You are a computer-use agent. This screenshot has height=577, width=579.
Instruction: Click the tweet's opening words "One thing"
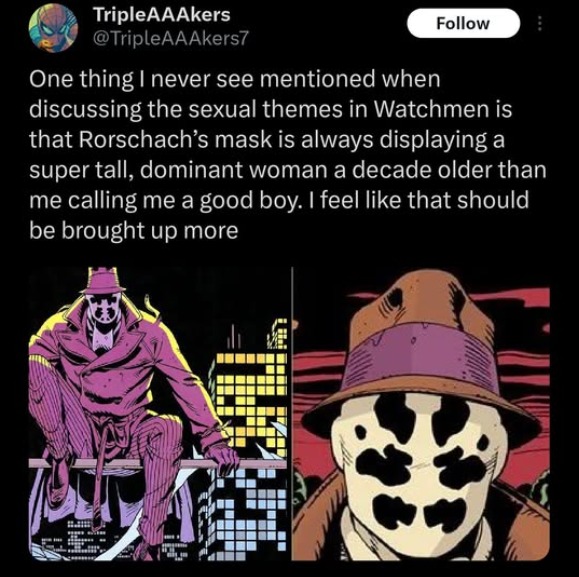point(81,79)
